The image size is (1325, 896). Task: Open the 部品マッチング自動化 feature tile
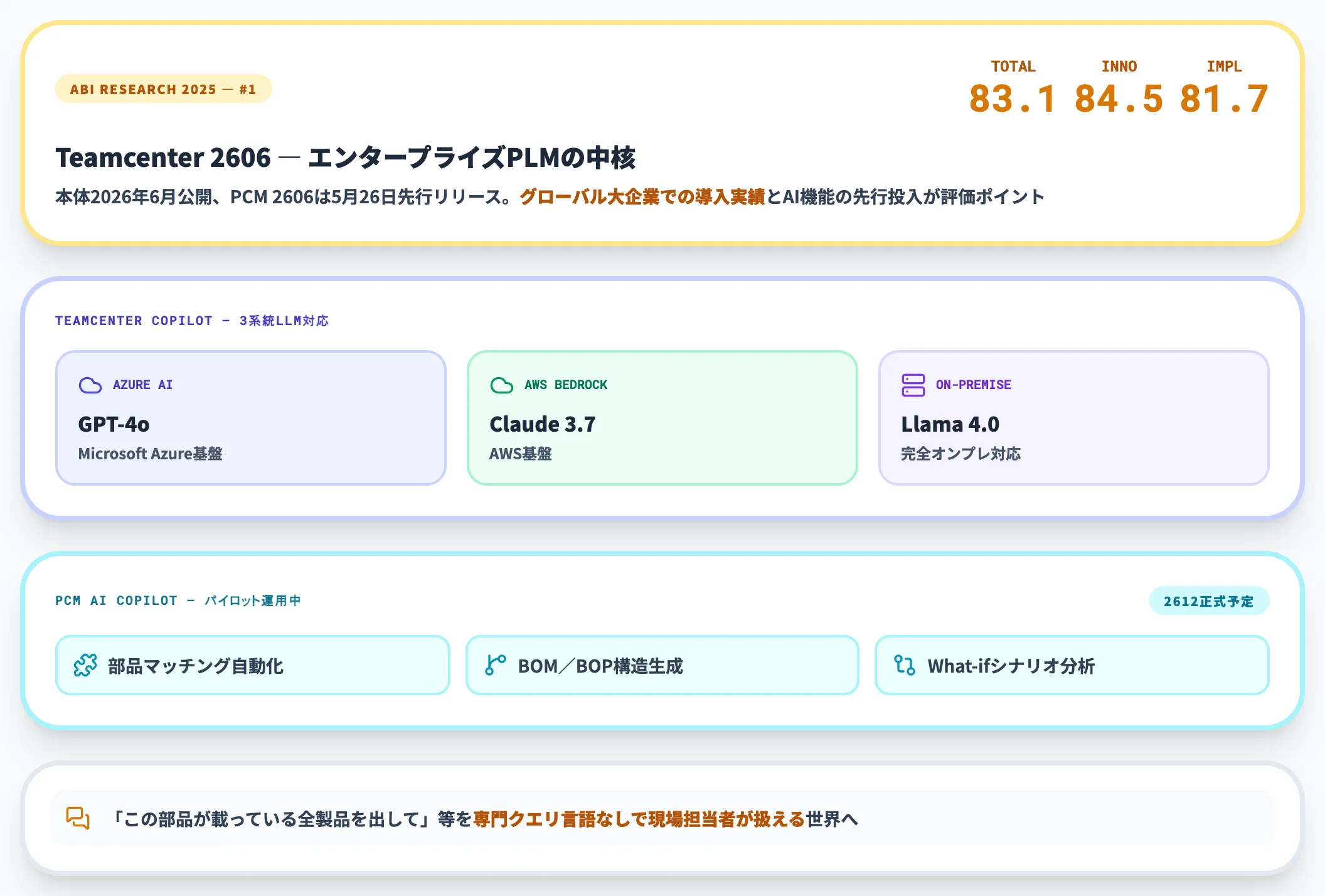coord(253,665)
